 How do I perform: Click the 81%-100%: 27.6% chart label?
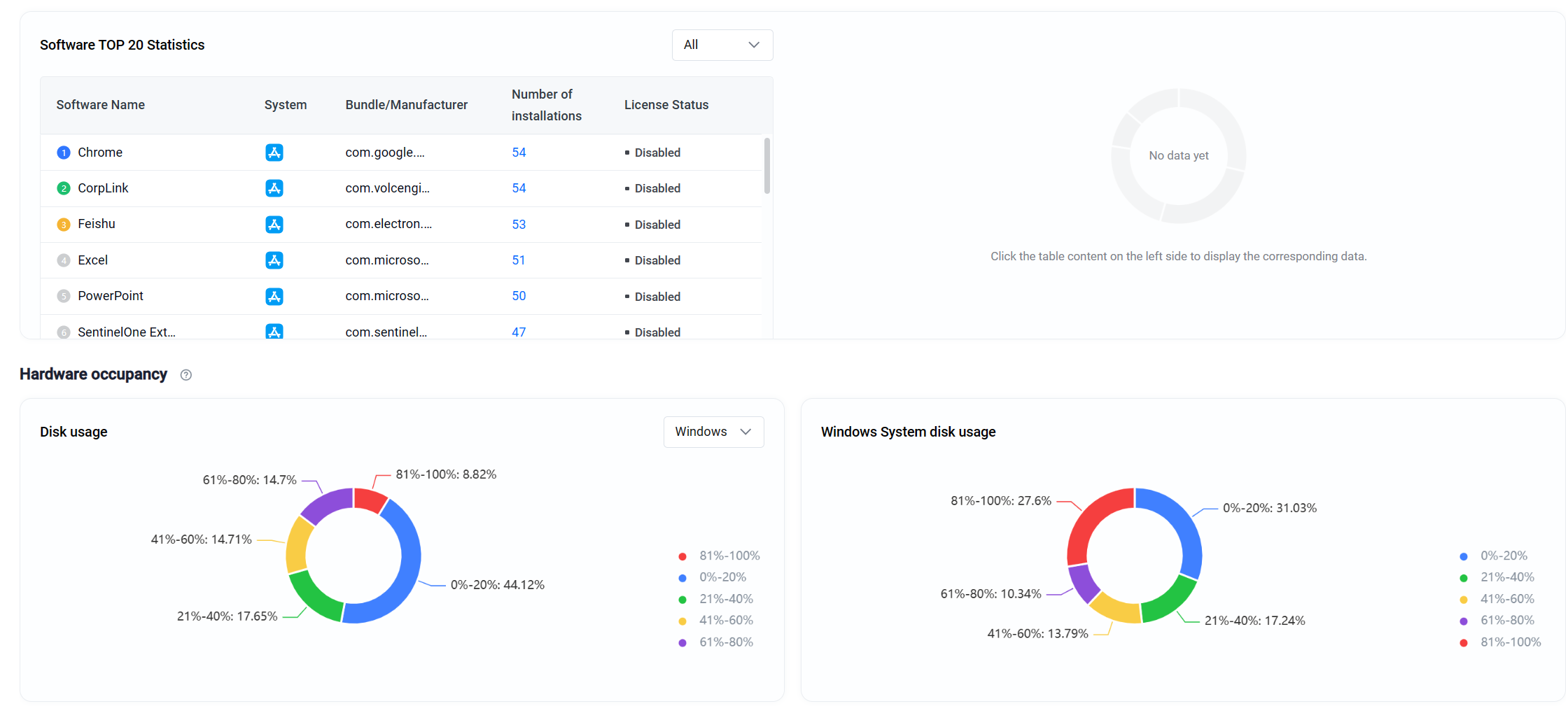(x=1001, y=501)
